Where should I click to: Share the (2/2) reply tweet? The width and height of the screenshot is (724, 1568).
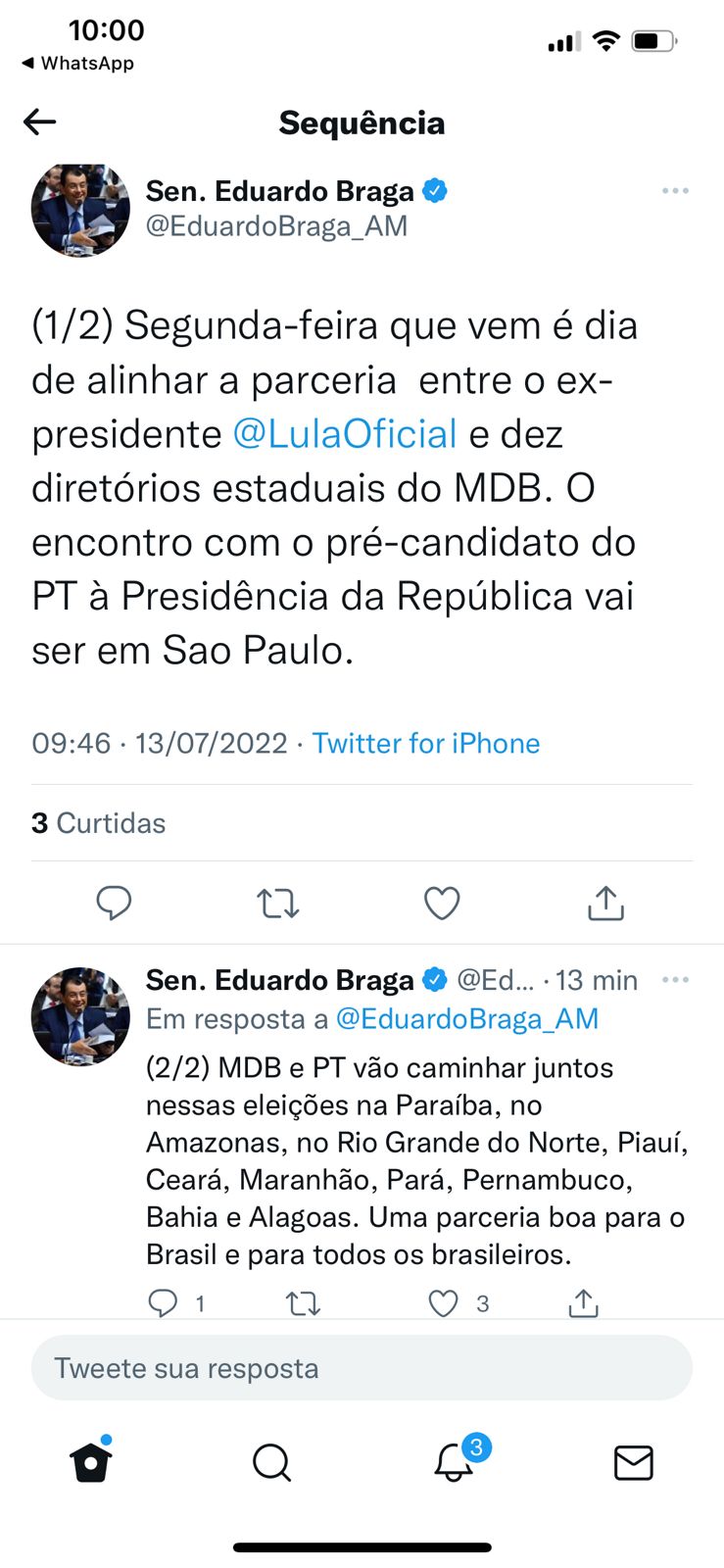(x=583, y=1302)
